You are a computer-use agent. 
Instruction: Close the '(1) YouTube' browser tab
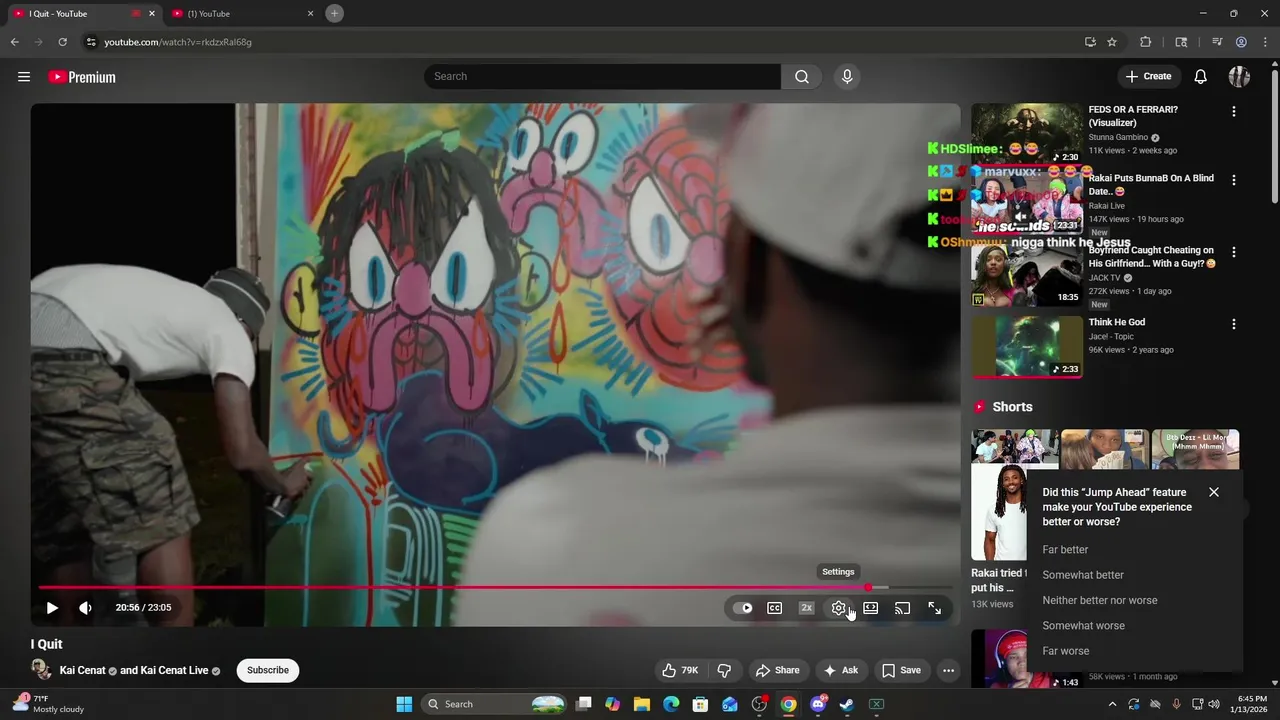(x=310, y=13)
